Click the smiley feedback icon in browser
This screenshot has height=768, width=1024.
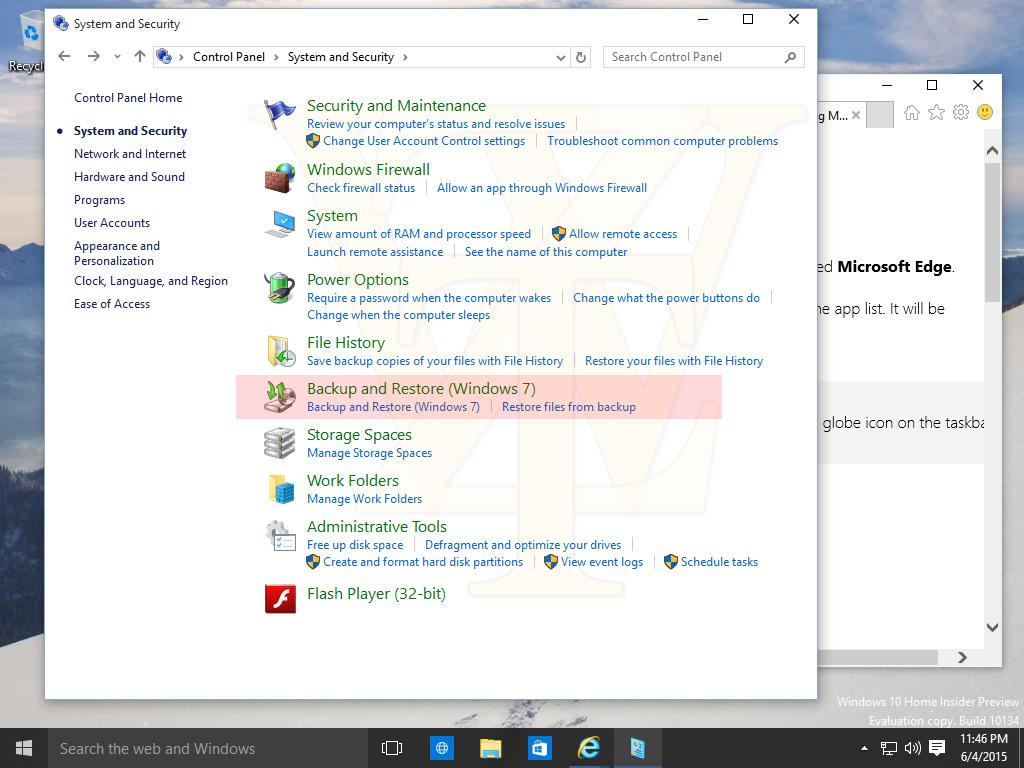point(985,112)
